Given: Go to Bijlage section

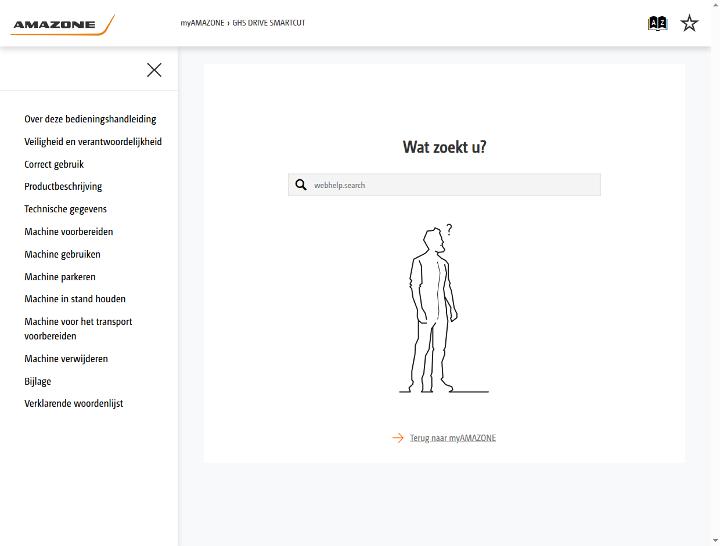Looking at the screenshot, I should 38,381.
